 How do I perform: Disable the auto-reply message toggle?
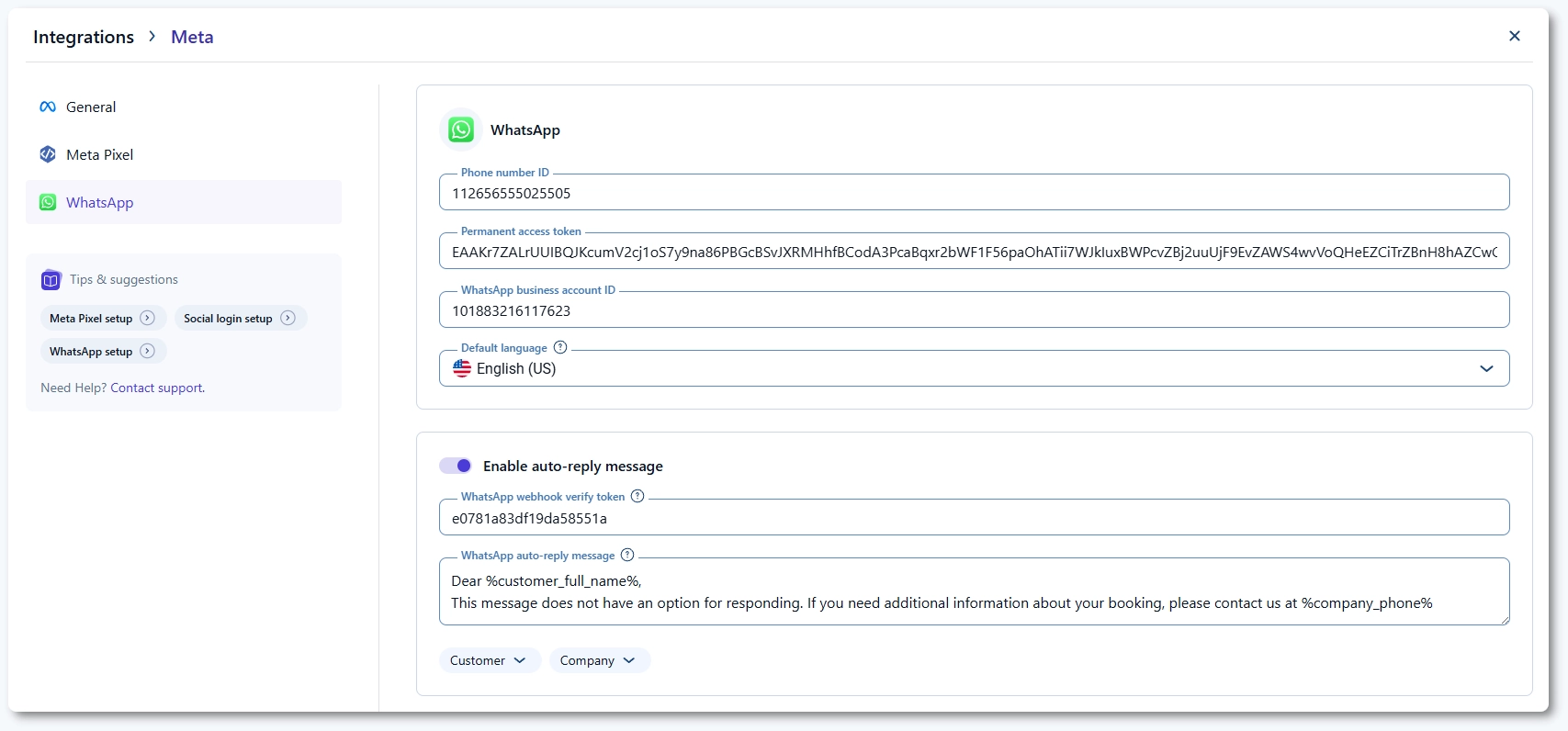tap(456, 466)
